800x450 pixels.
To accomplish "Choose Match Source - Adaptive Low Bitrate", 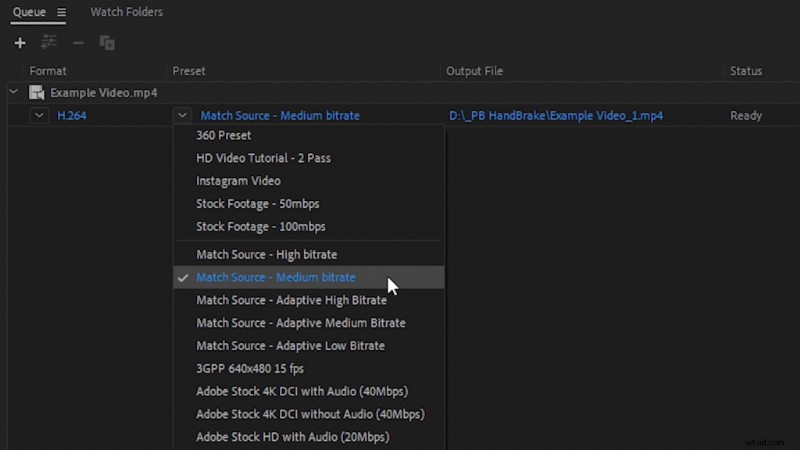I will [x=309, y=346].
